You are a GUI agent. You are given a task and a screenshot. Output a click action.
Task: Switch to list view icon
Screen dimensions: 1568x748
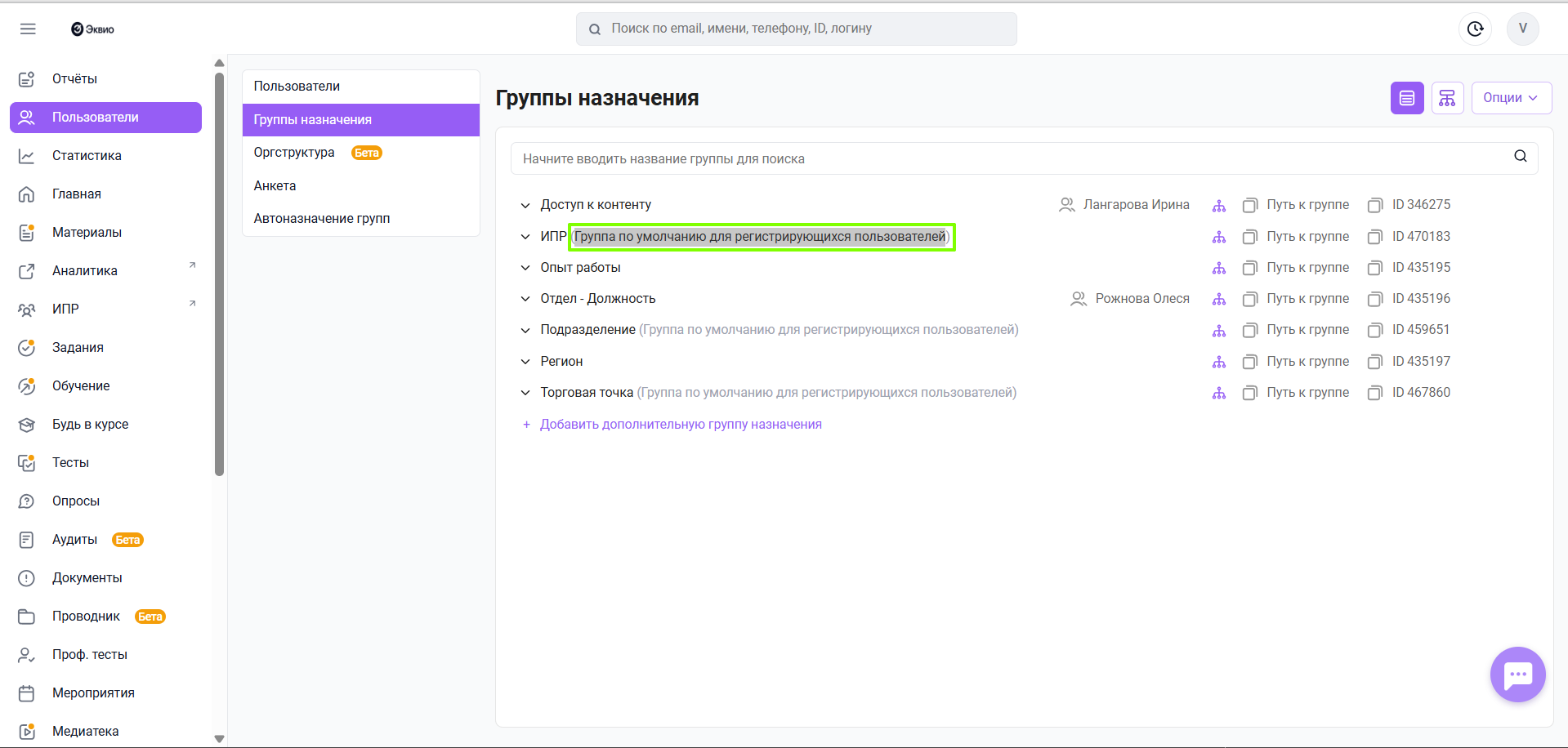tap(1406, 98)
